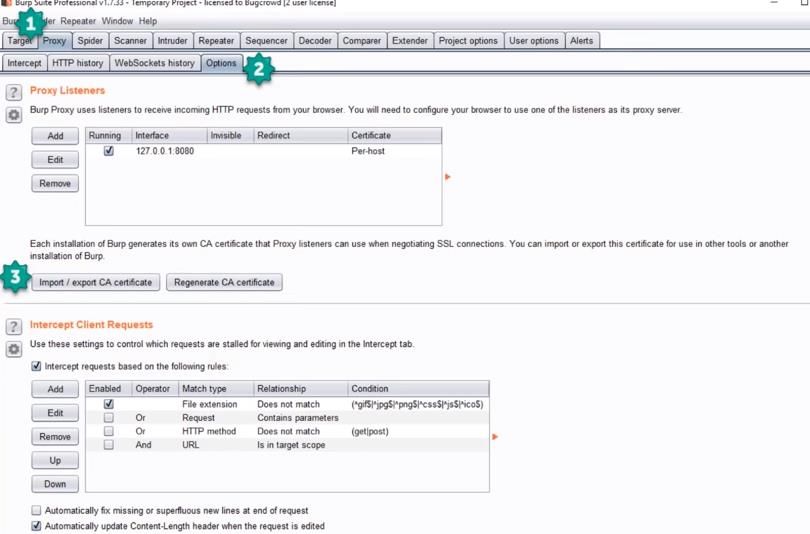This screenshot has height=534, width=810.
Task: Select the Per-host certificate cell
Action: point(368,151)
